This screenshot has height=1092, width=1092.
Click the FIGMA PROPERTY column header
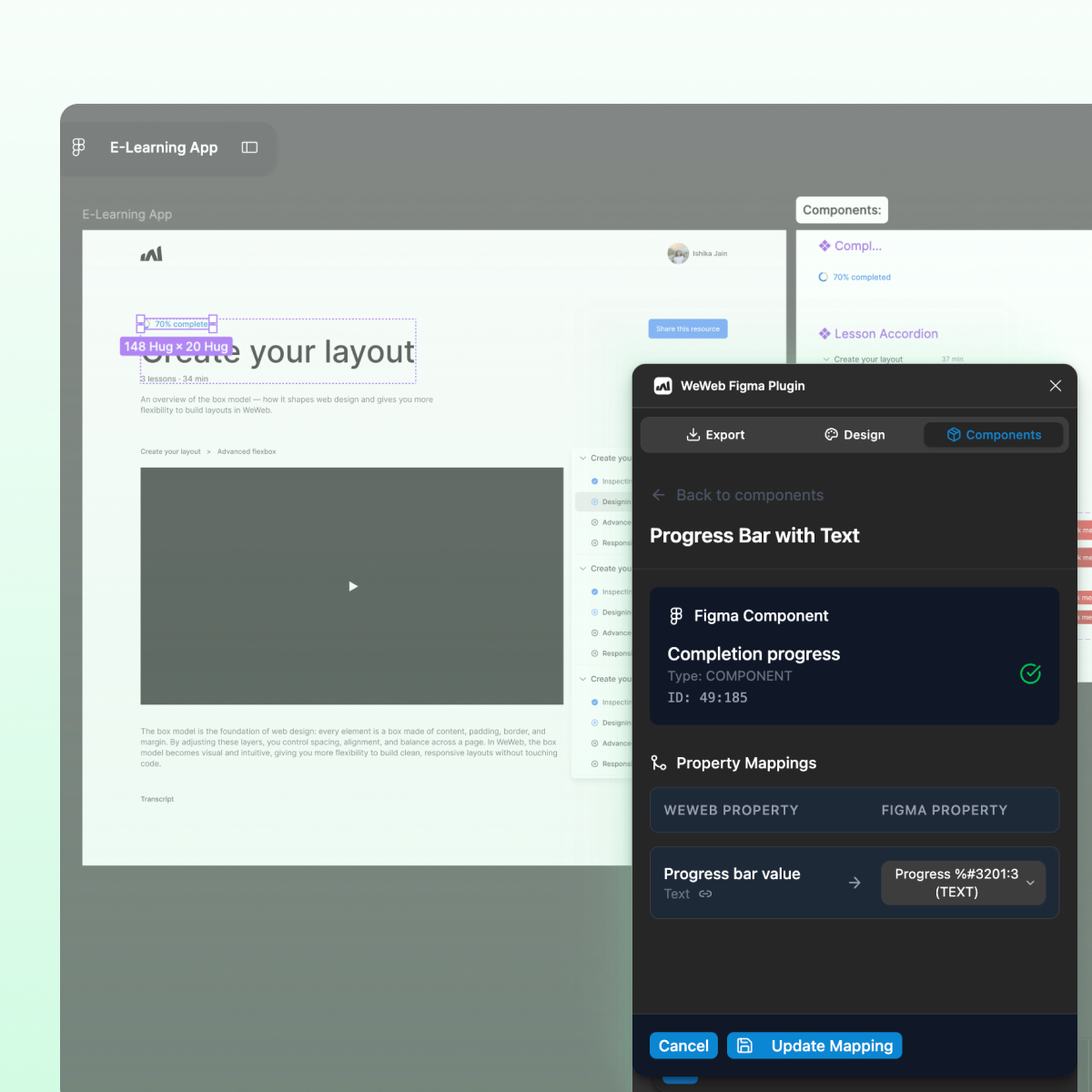945,810
